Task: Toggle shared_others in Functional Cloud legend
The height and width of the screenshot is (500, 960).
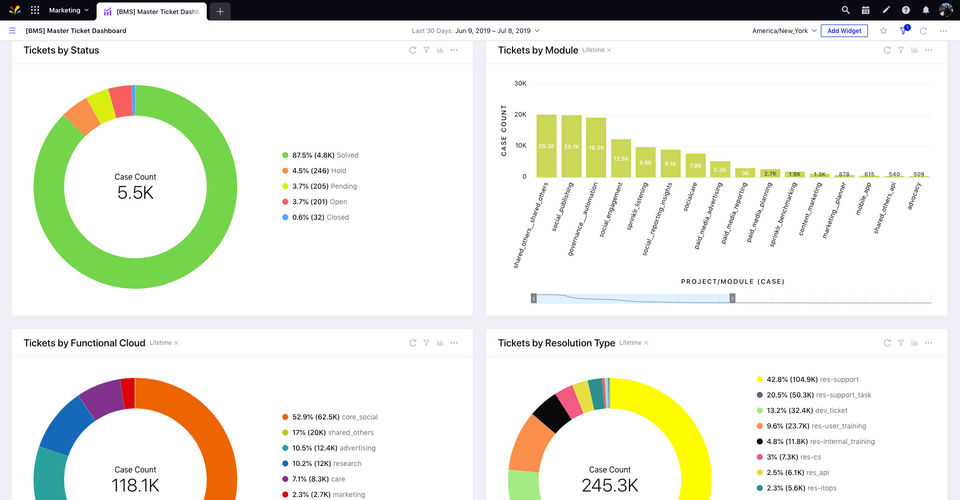Action: point(328,433)
